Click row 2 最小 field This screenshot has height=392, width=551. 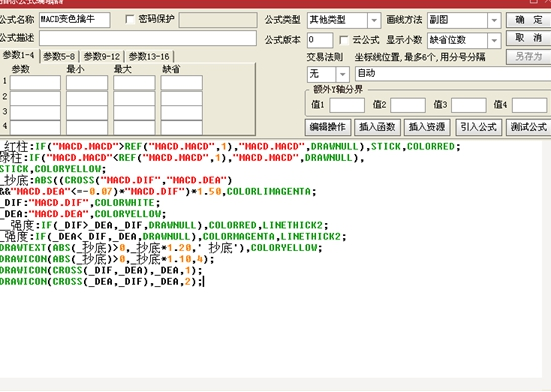tap(87, 98)
